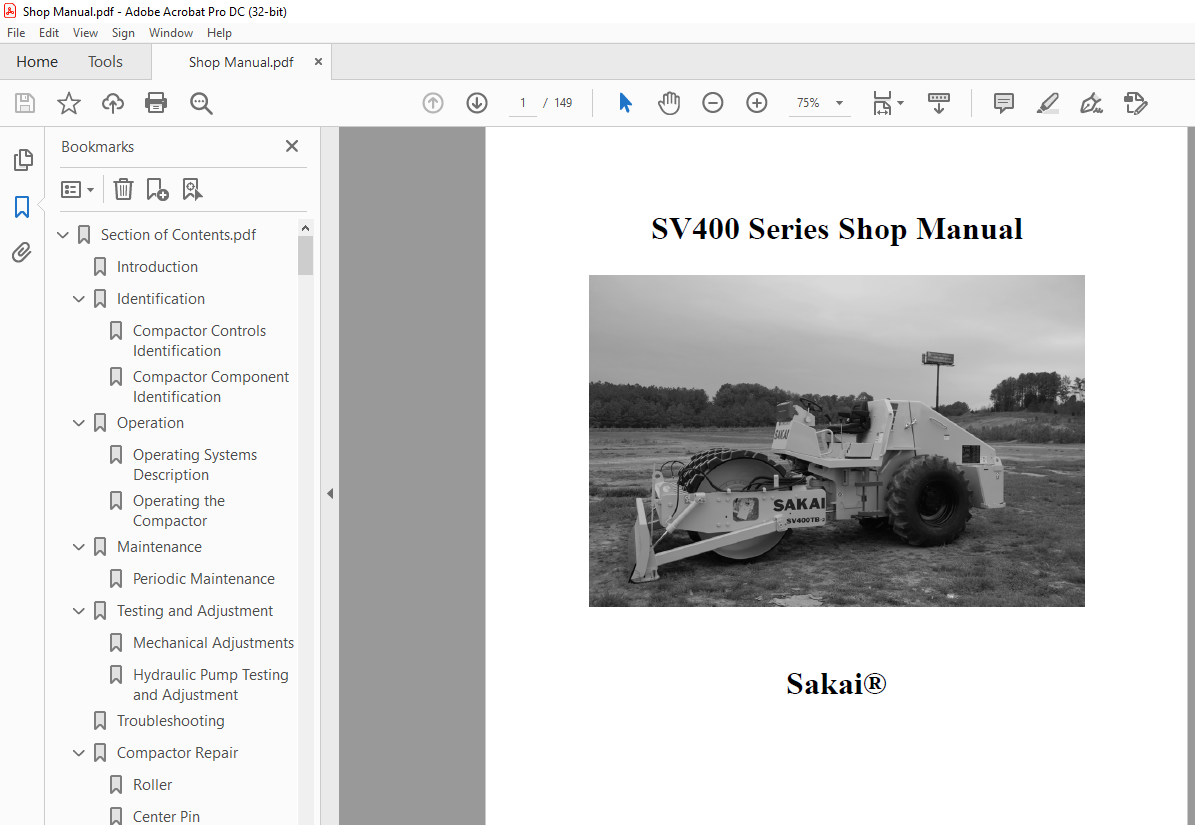The width and height of the screenshot is (1195, 825).
Task: Add bookmark star icon in toolbar
Action: [69, 103]
